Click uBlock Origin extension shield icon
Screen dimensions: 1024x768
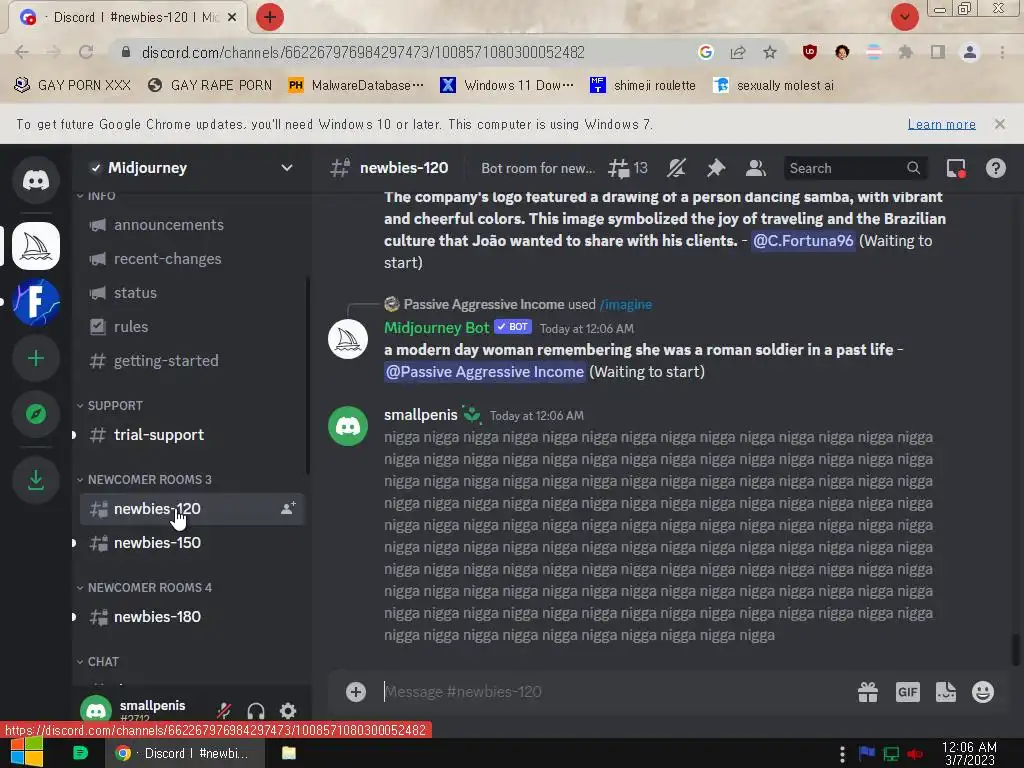point(809,52)
